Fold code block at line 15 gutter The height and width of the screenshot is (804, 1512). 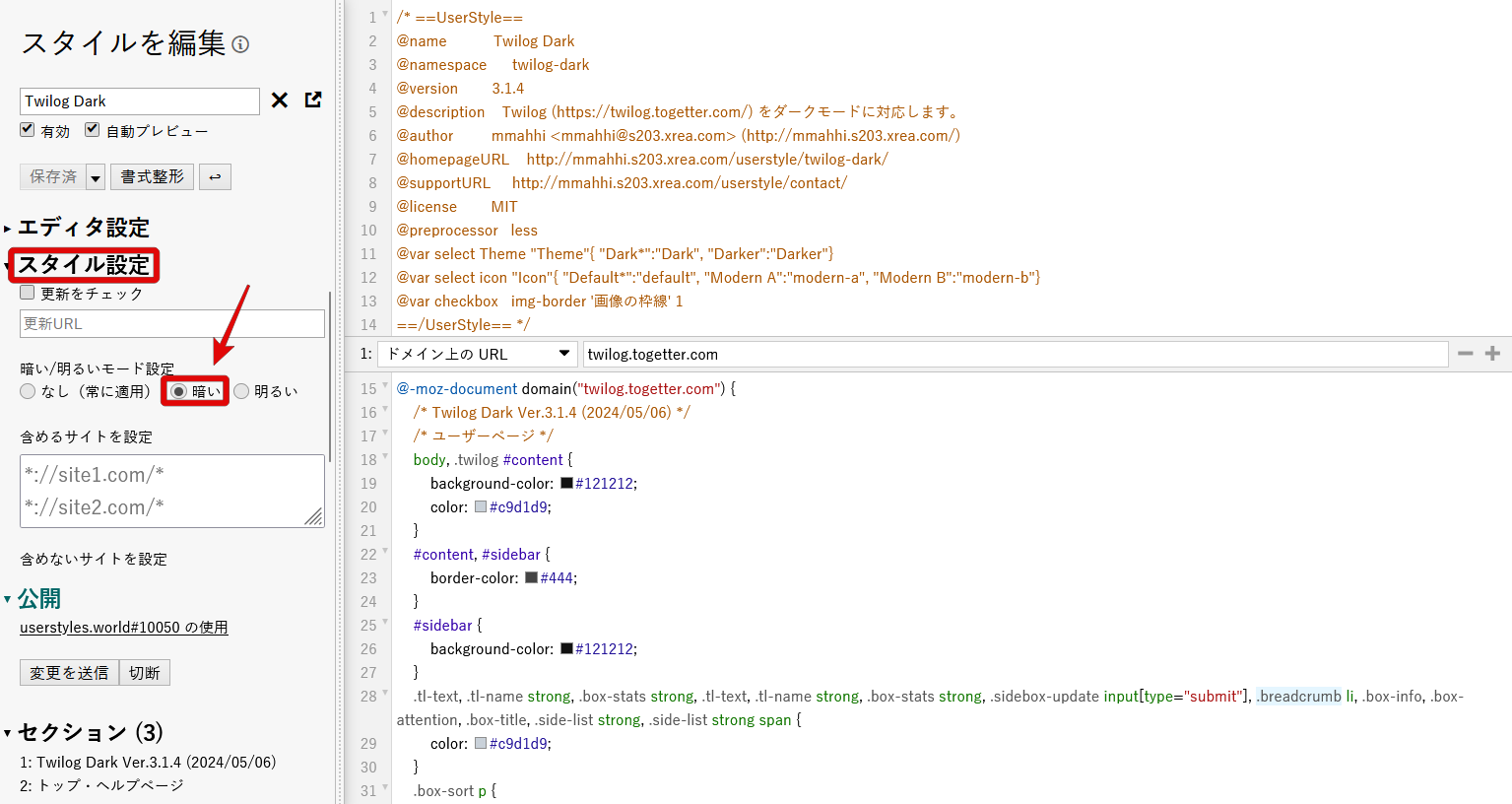pos(385,387)
